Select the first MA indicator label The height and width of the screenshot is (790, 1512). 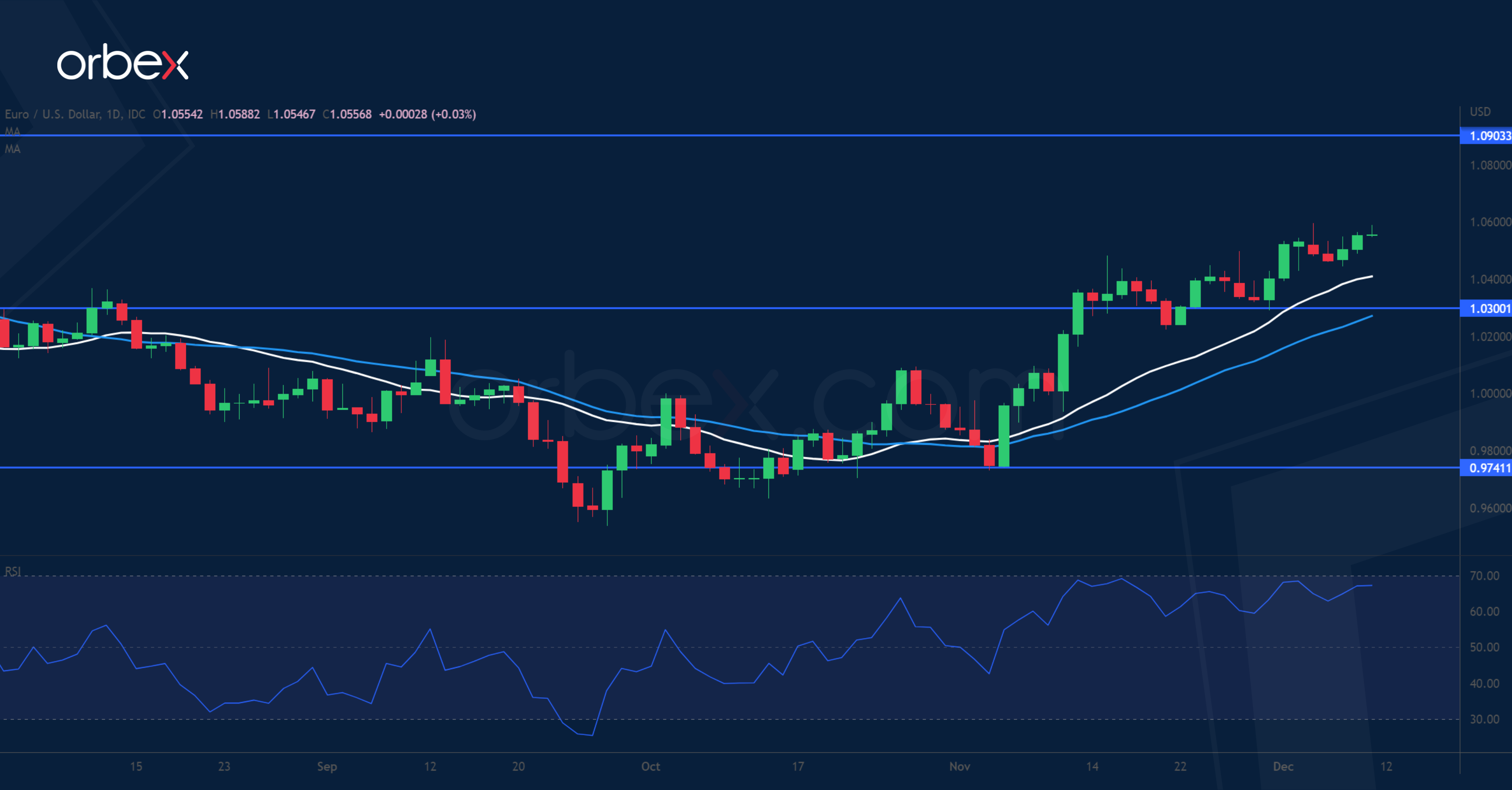[12, 131]
